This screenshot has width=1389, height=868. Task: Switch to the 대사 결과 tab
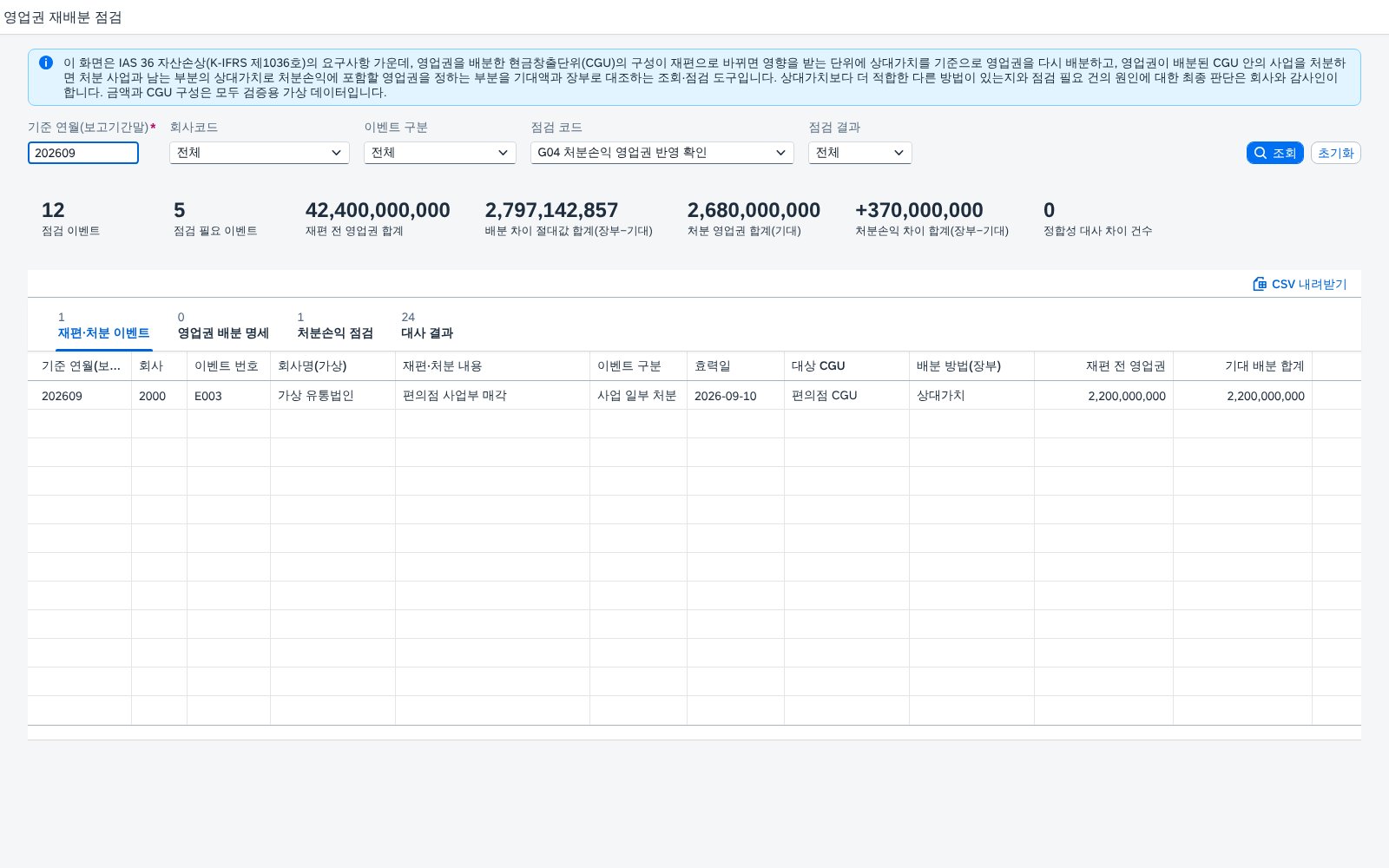(x=427, y=333)
